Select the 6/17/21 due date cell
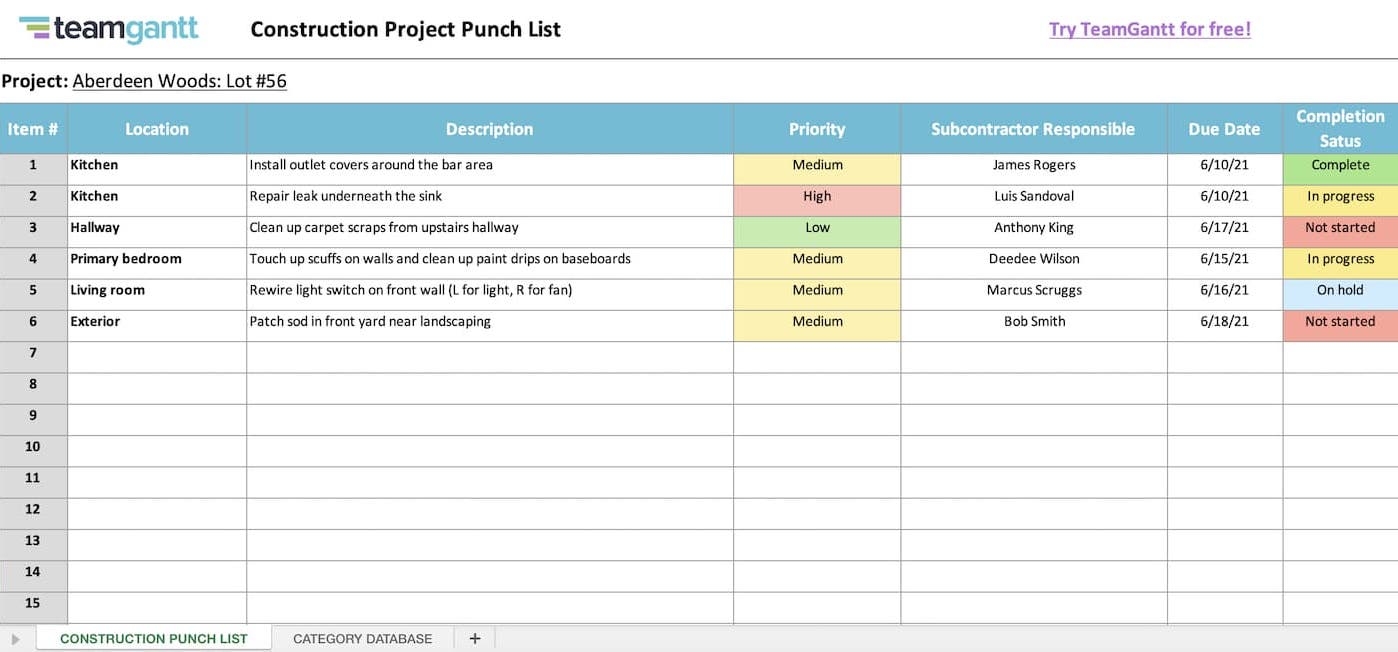1398x652 pixels. coord(1224,227)
